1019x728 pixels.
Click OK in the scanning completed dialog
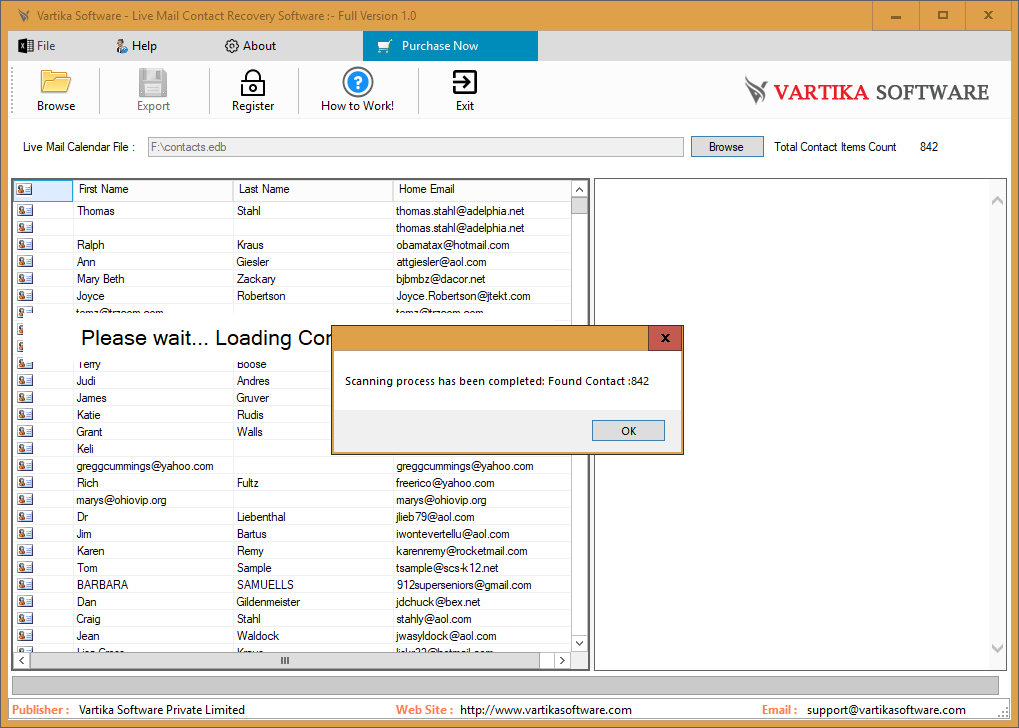[628, 430]
